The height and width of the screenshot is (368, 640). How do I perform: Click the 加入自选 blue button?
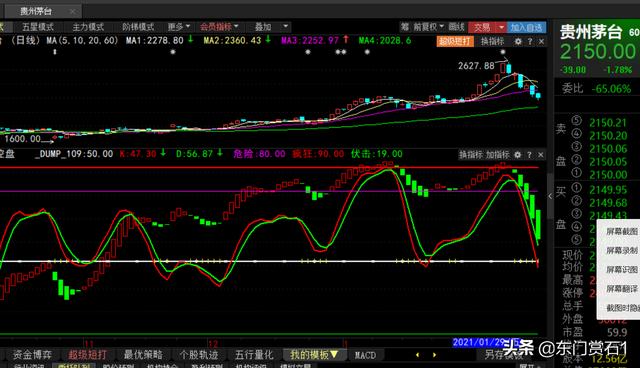click(527, 27)
